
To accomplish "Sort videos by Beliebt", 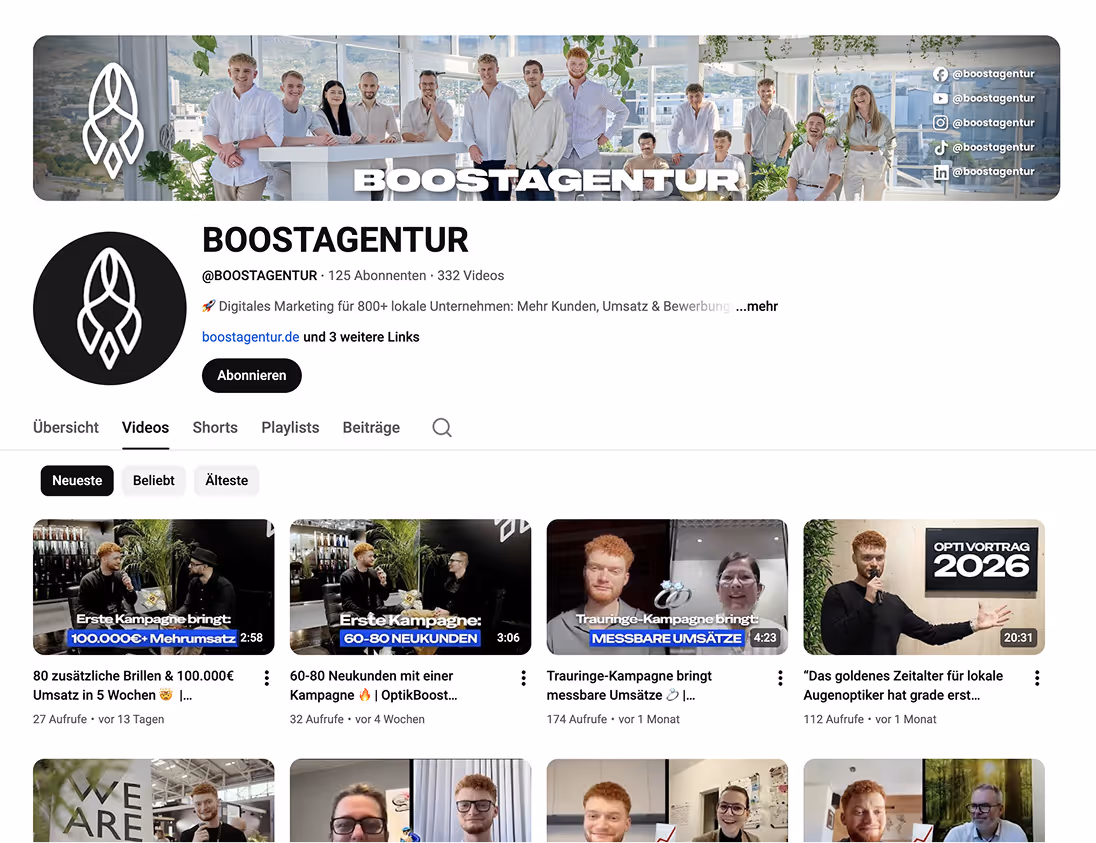I will pos(154,481).
